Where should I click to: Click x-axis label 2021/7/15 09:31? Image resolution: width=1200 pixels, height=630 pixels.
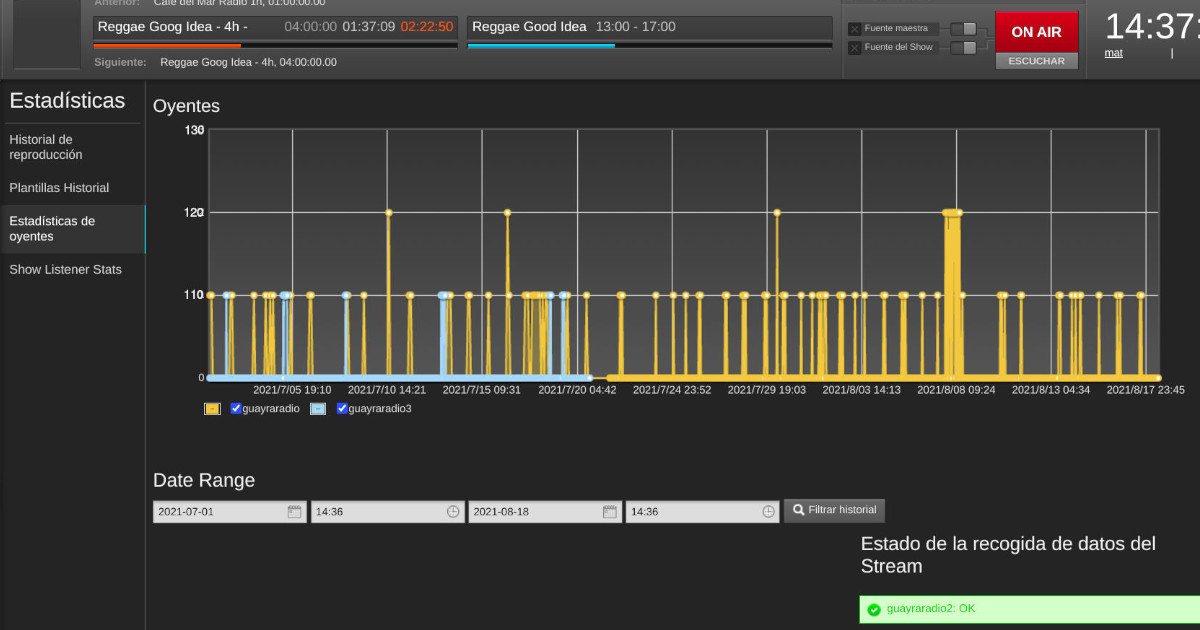click(481, 390)
